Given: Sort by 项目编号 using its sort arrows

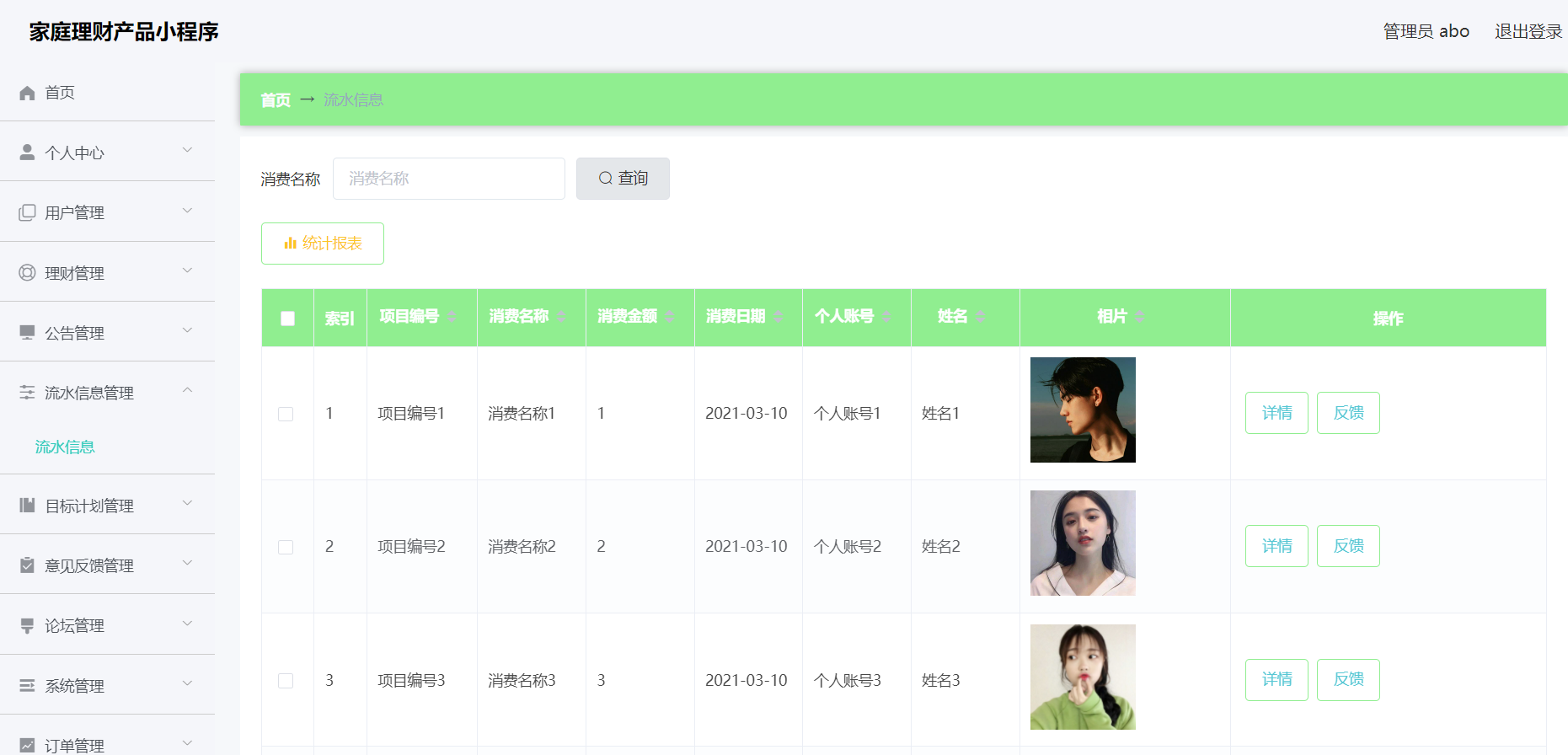Looking at the screenshot, I should click(x=452, y=317).
